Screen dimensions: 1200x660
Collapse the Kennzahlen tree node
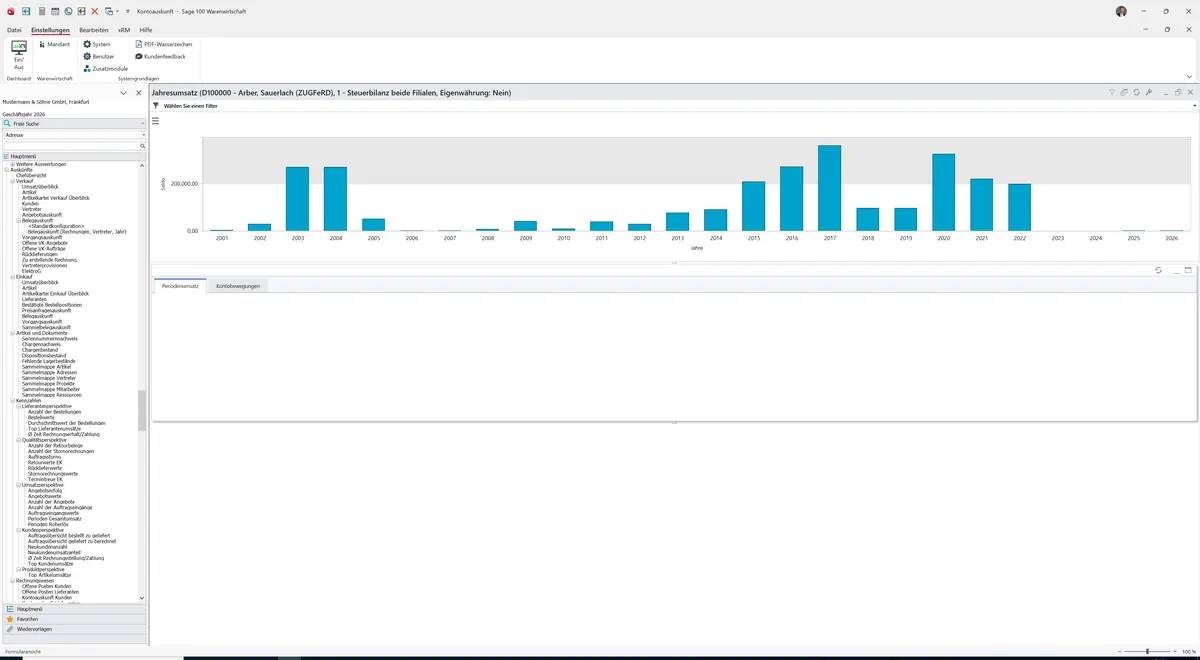pyautogui.click(x=13, y=400)
